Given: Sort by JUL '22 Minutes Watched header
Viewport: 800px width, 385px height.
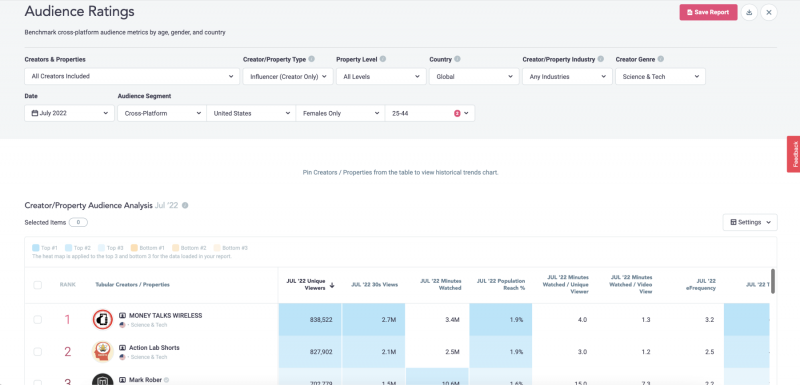Looking at the screenshot, I should tap(440, 285).
